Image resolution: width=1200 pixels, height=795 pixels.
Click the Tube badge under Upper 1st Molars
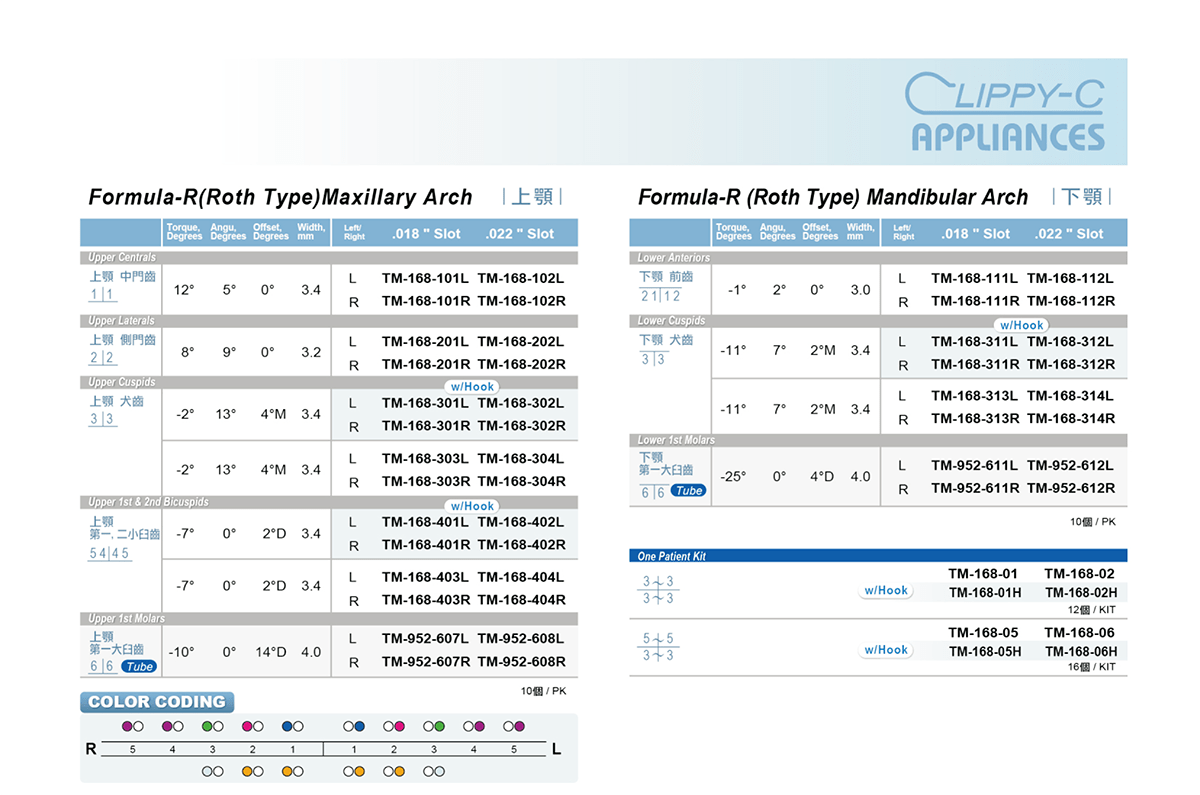[x=139, y=667]
